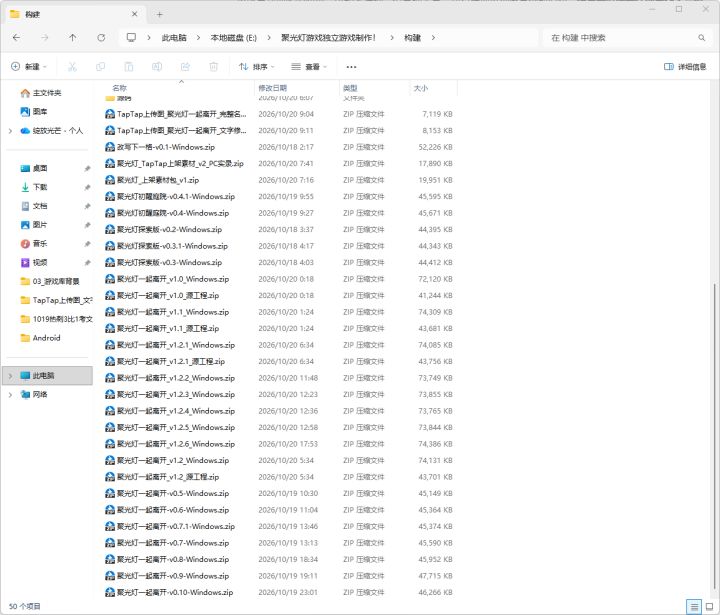Click the Delete trash icon in toolbar
Screen dimensions: 720x615
point(214,67)
